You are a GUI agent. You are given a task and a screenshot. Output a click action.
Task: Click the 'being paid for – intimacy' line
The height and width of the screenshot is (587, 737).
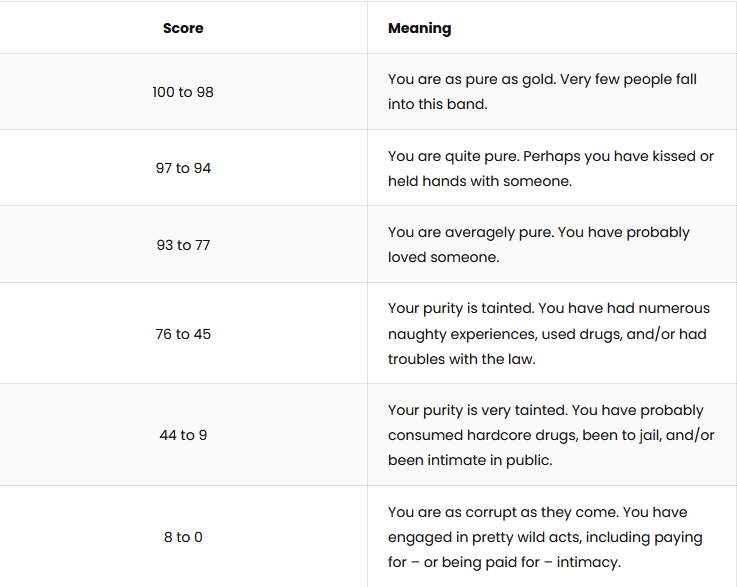pyautogui.click(x=504, y=563)
